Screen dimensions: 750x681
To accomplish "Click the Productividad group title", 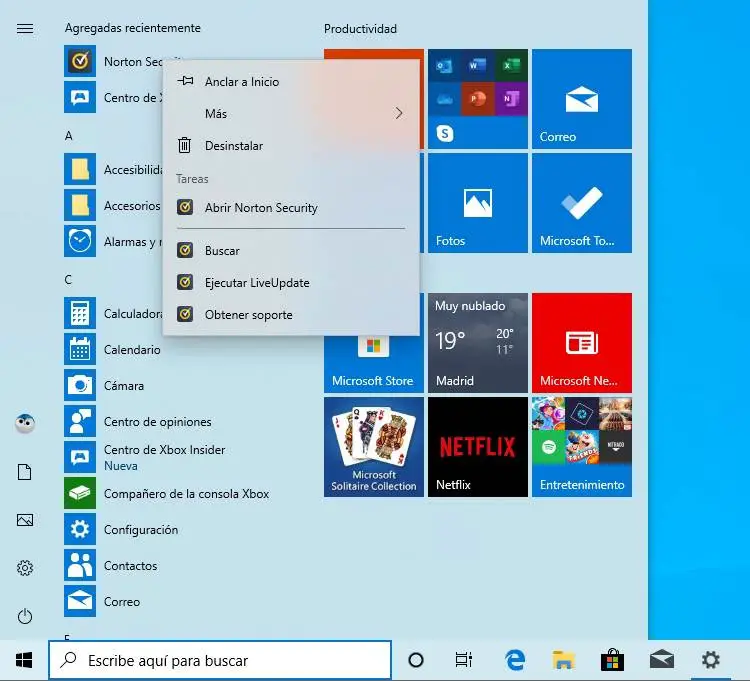I will 360,29.
